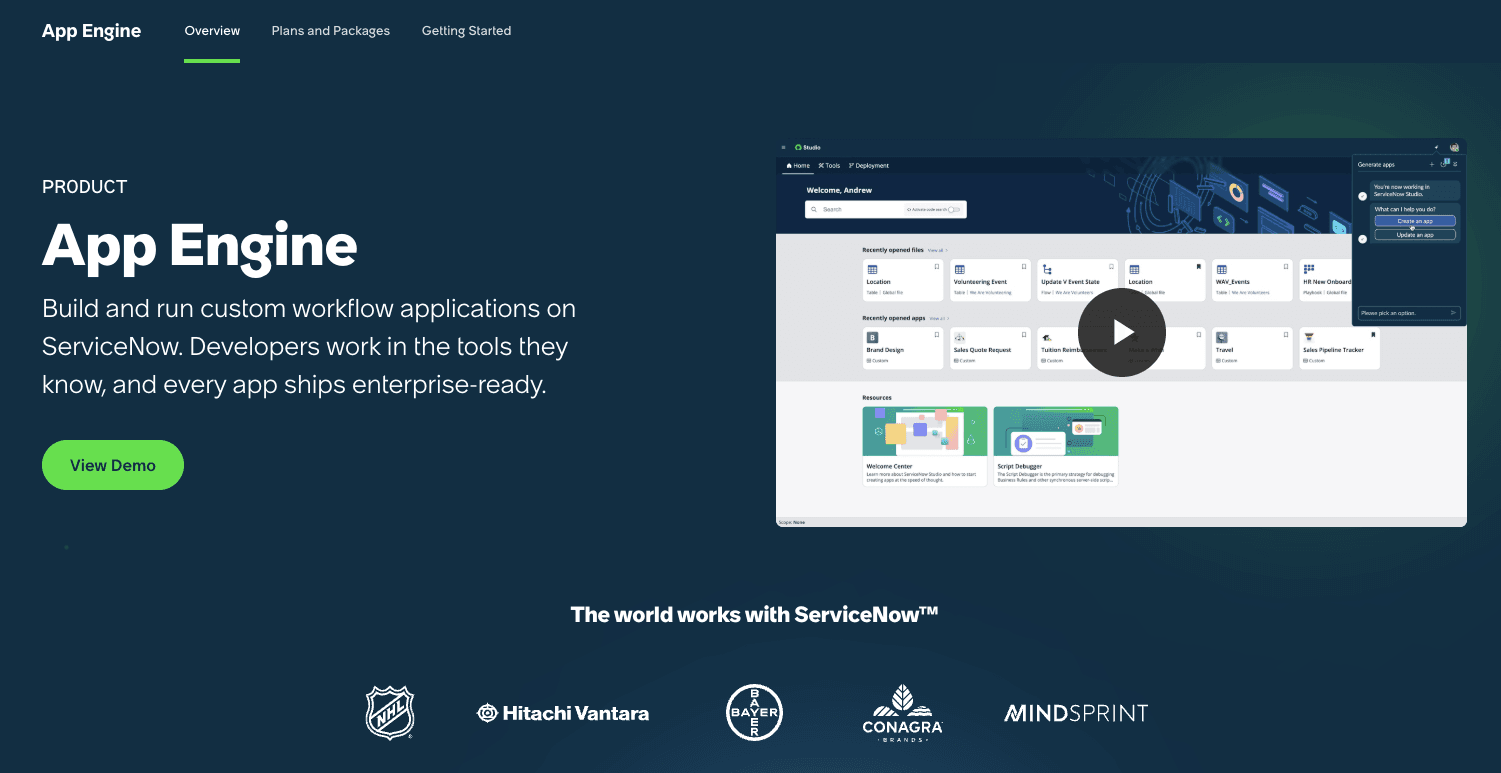Click the Mindsprint logo
Viewport: 1501px width, 773px height.
coord(1076,713)
